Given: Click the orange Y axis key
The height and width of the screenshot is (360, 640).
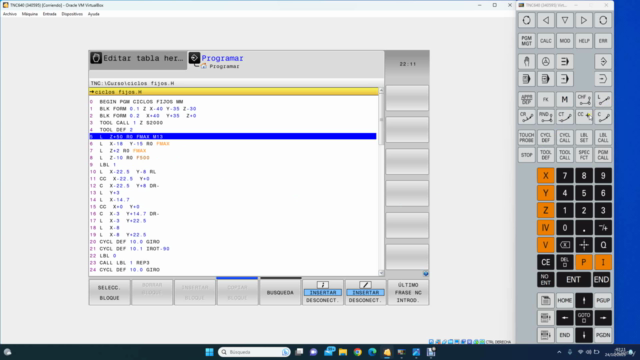Looking at the screenshot, I should coord(546,193).
